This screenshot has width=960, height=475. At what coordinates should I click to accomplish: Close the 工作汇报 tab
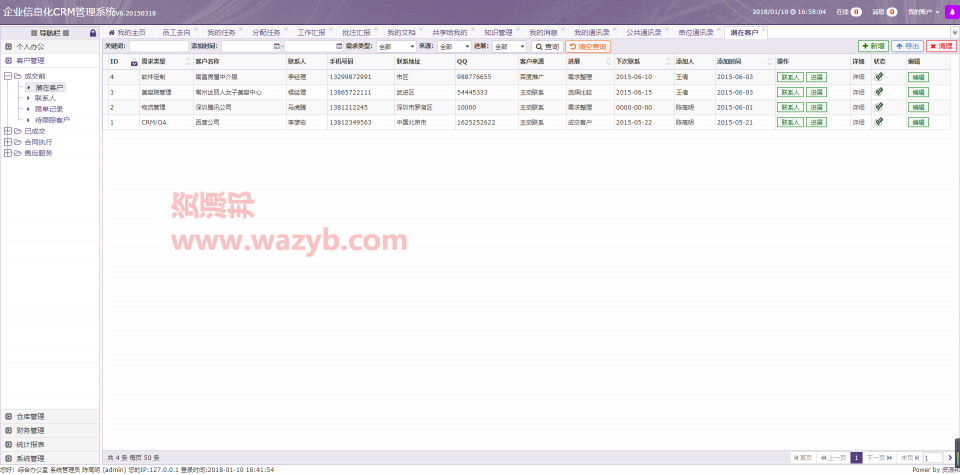click(331, 29)
